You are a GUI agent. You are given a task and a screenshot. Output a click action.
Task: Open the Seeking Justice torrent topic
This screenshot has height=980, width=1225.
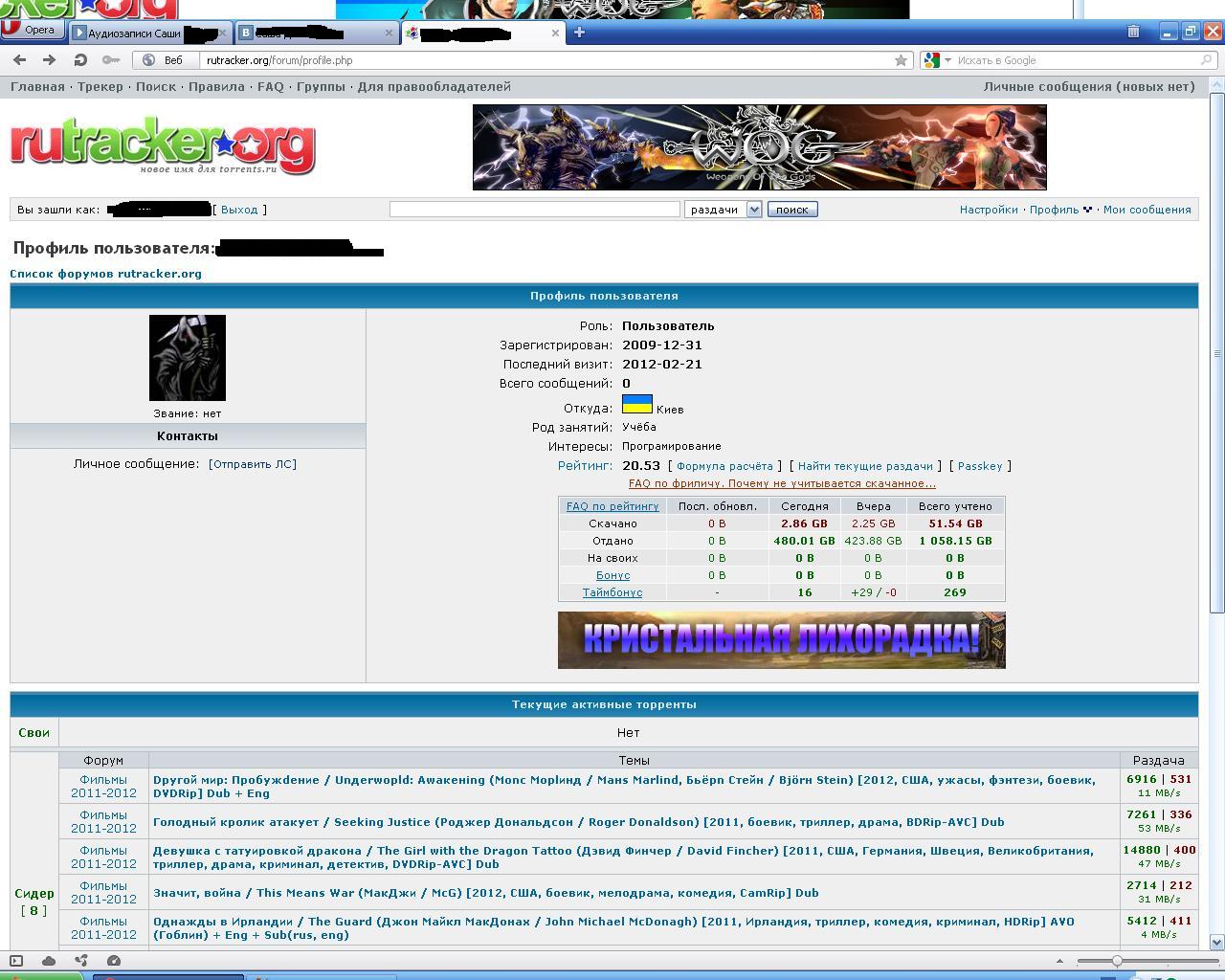pos(579,822)
